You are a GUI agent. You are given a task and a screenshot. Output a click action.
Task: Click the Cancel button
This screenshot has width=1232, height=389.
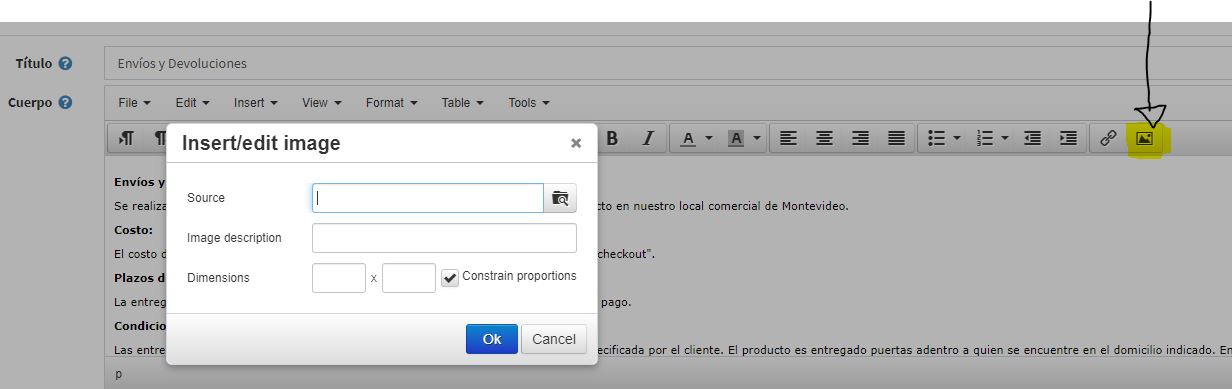[554, 339]
